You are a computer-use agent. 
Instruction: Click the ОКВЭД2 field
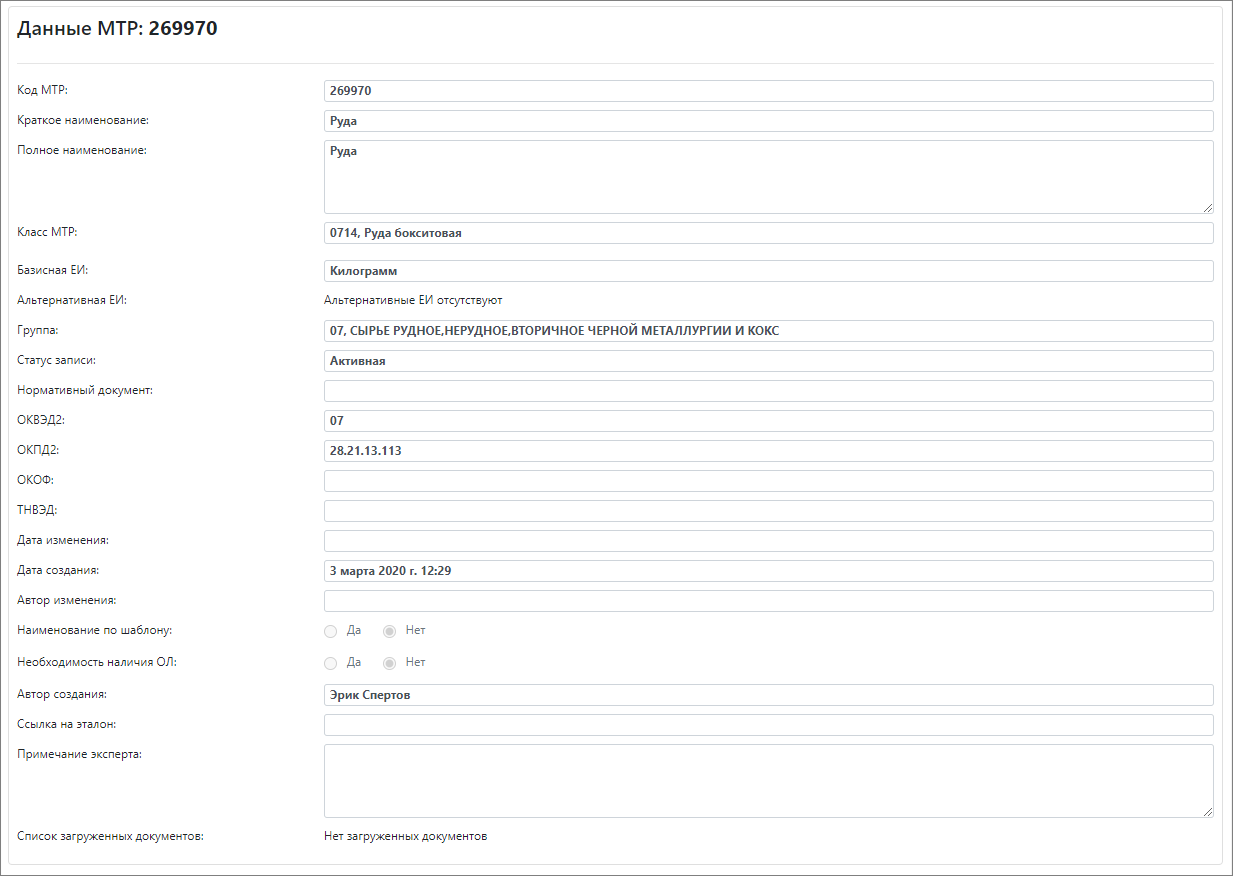tap(768, 421)
